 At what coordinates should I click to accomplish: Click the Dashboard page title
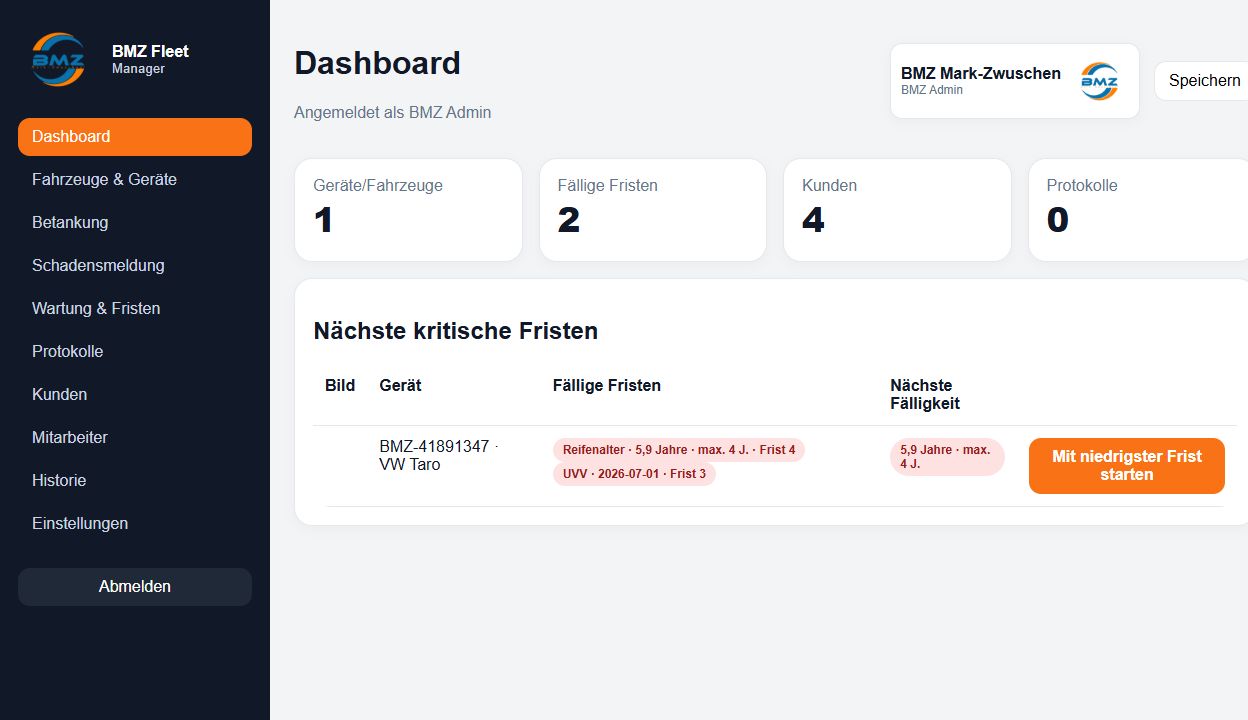pyautogui.click(x=377, y=63)
